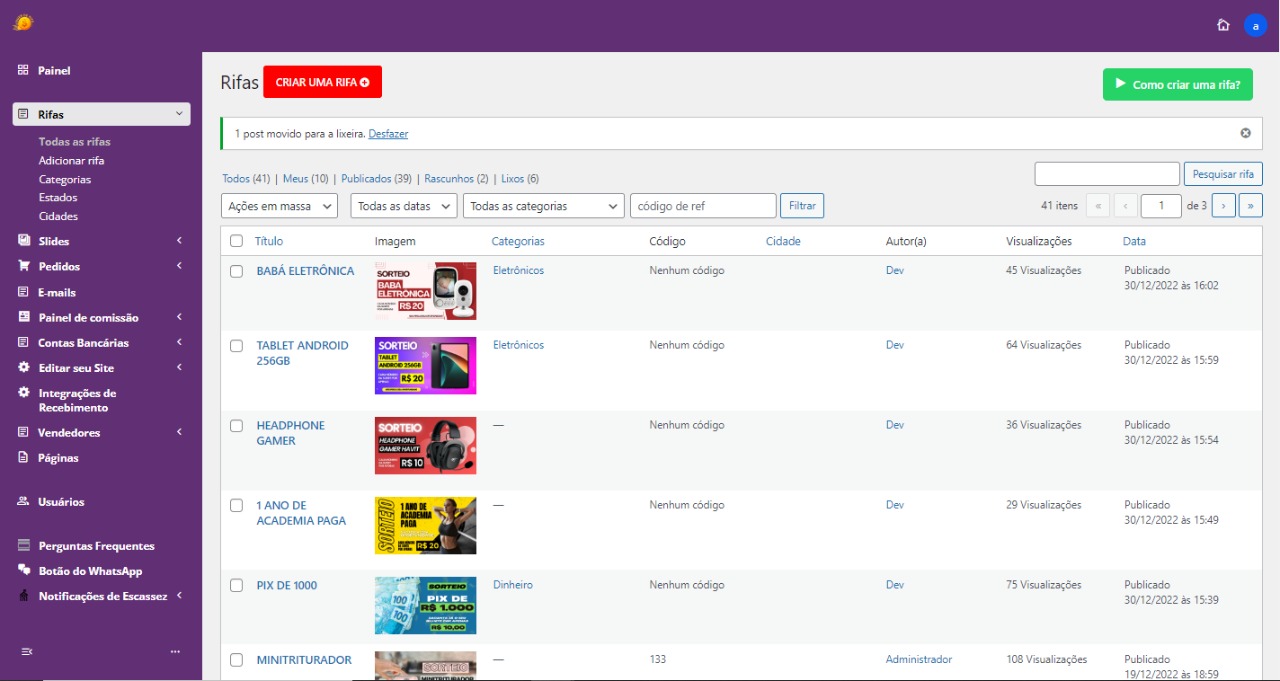1280x681 pixels.
Task: Click the Desfazer undo link
Action: [388, 134]
